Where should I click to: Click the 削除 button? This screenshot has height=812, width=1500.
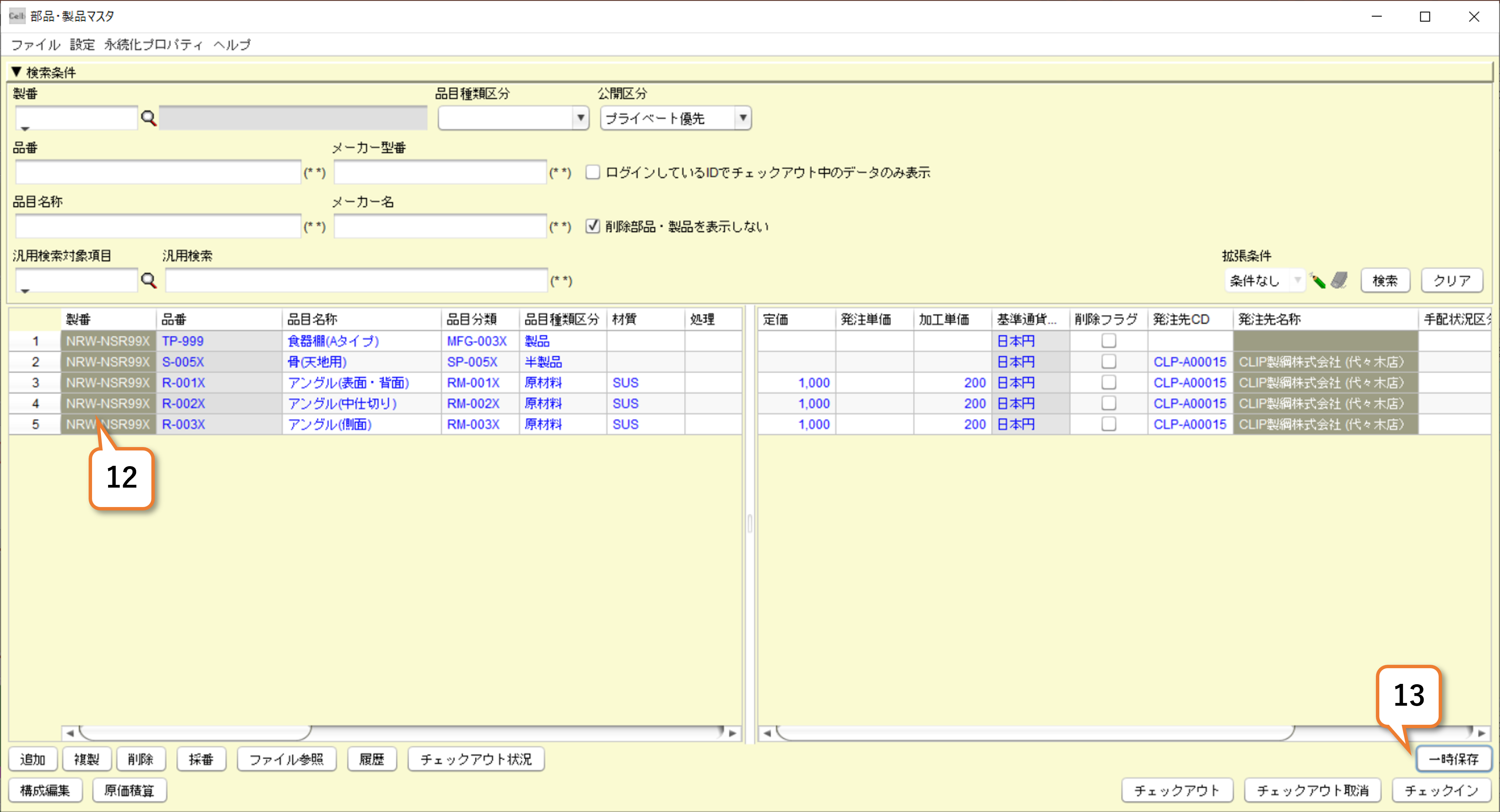point(140,759)
